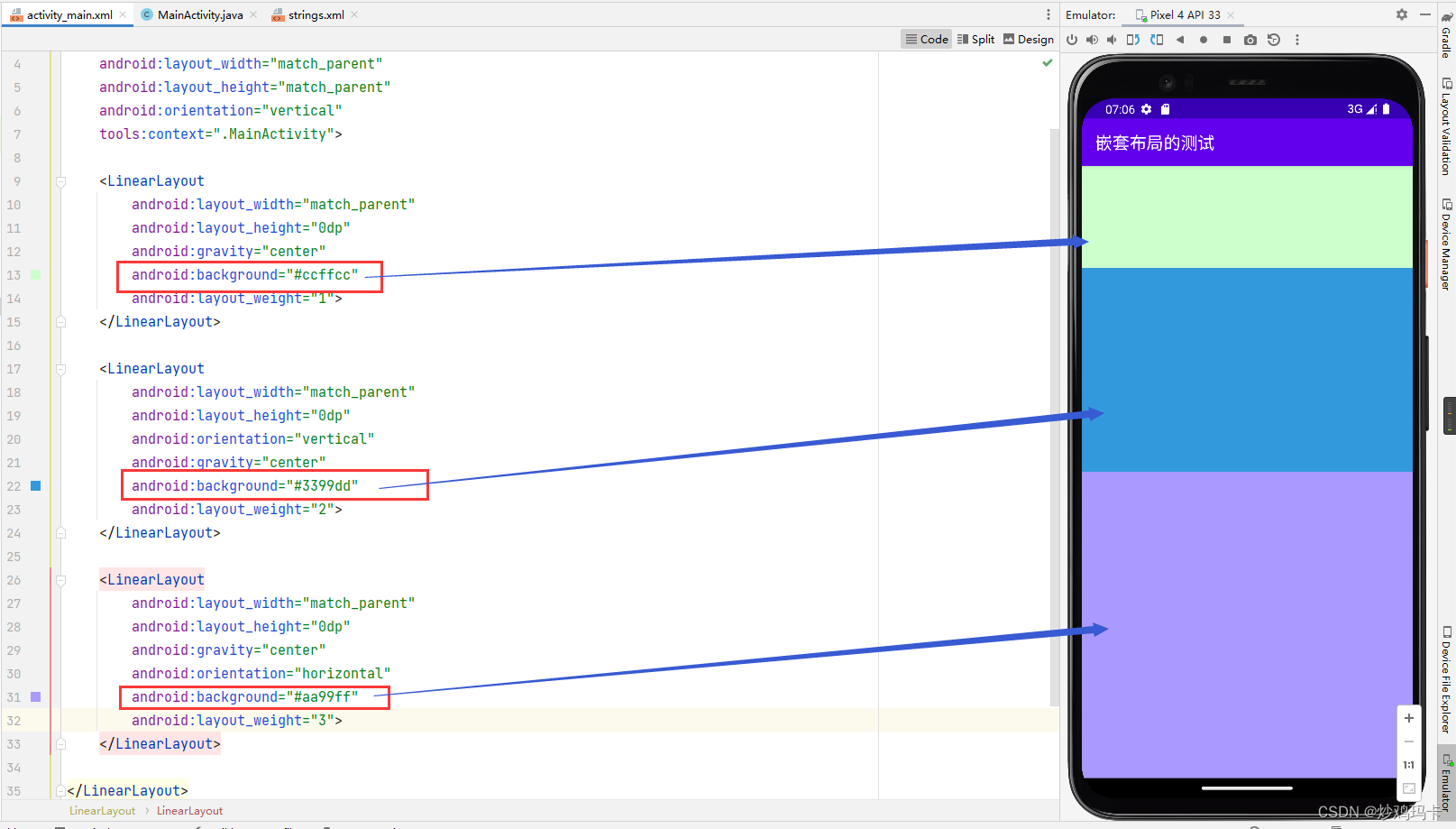
Task: Click android:orientation="vertical" on line 20
Action: tap(253, 438)
